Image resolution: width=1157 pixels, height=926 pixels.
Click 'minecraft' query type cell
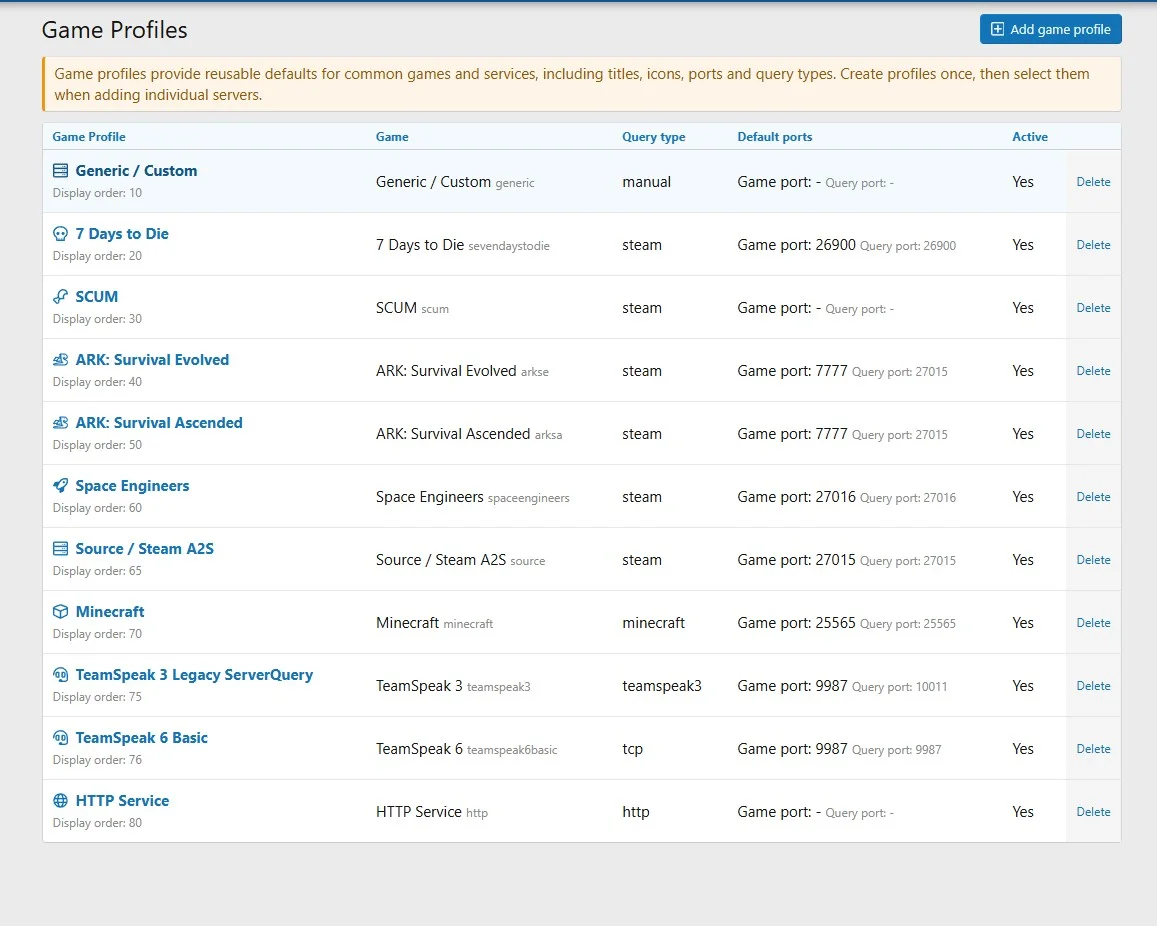tap(653, 623)
